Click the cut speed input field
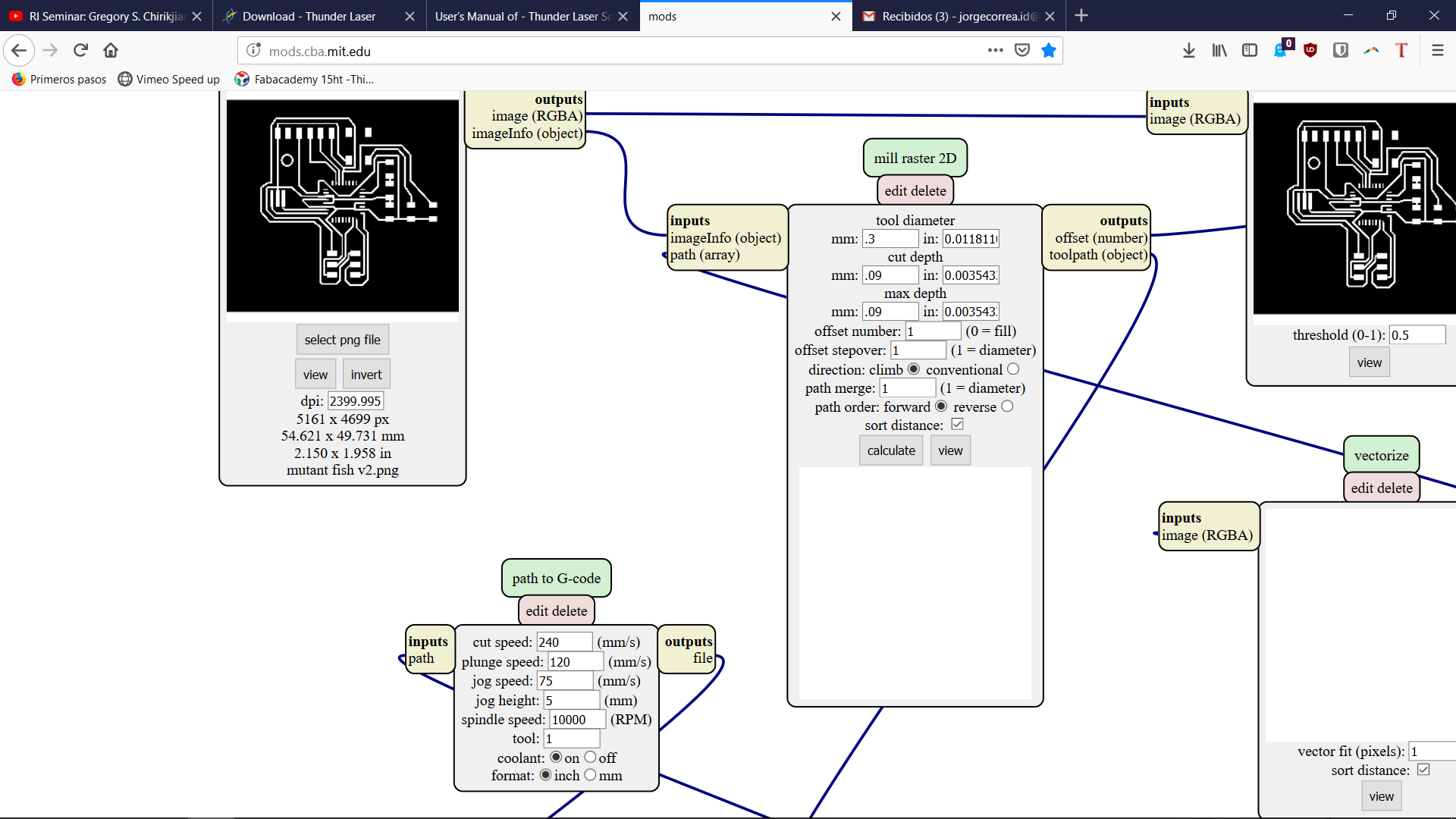Viewport: 1456px width, 819px height. 563,642
